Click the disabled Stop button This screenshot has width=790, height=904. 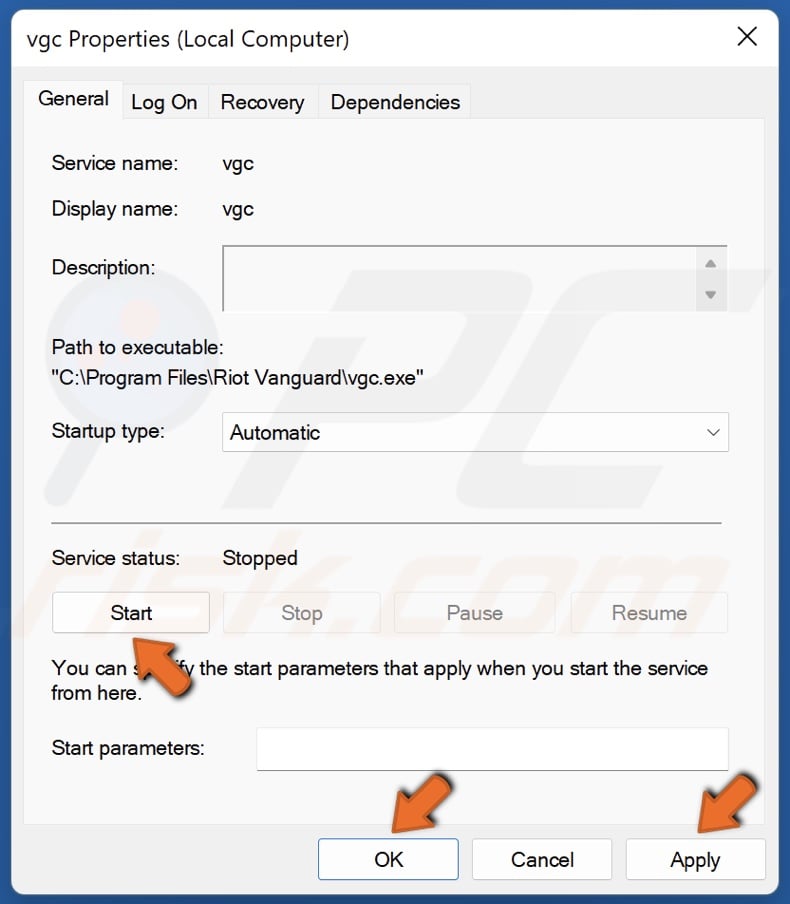[301, 612]
